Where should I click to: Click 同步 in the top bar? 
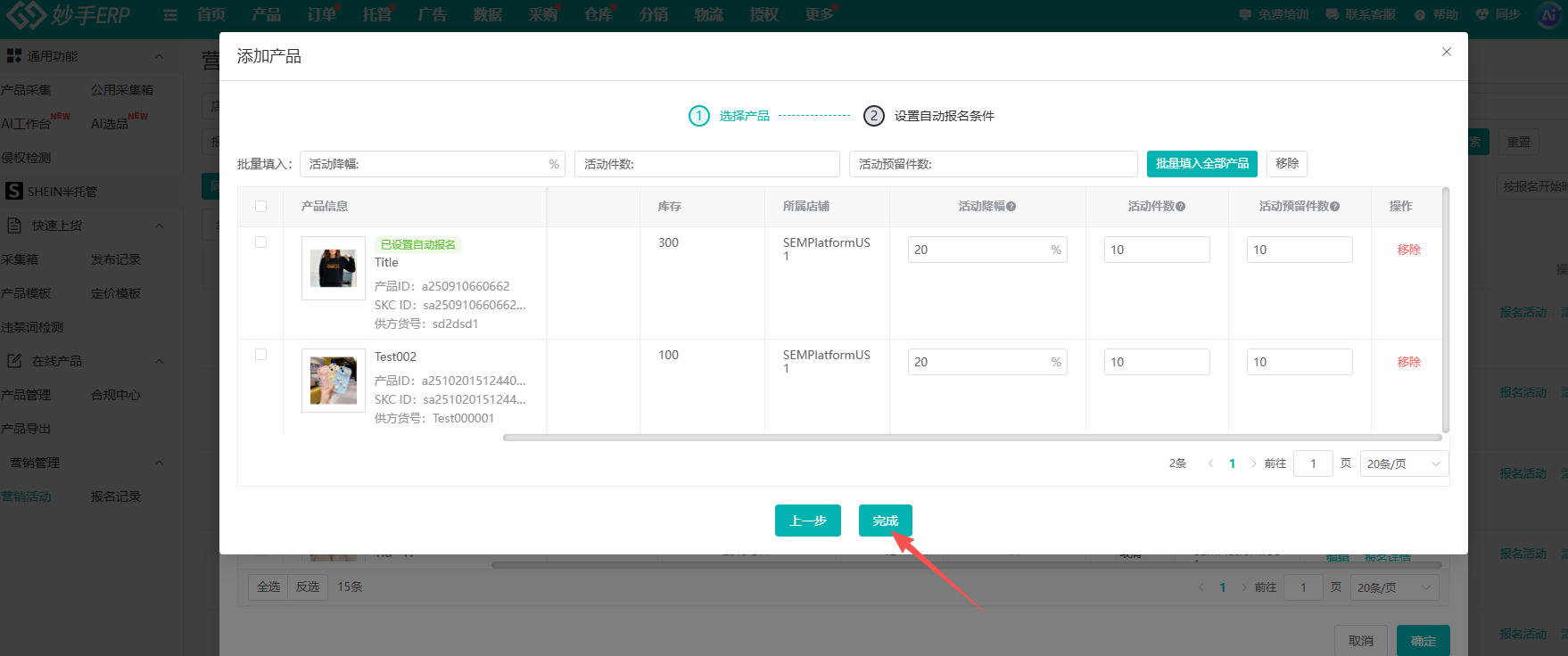1498,14
